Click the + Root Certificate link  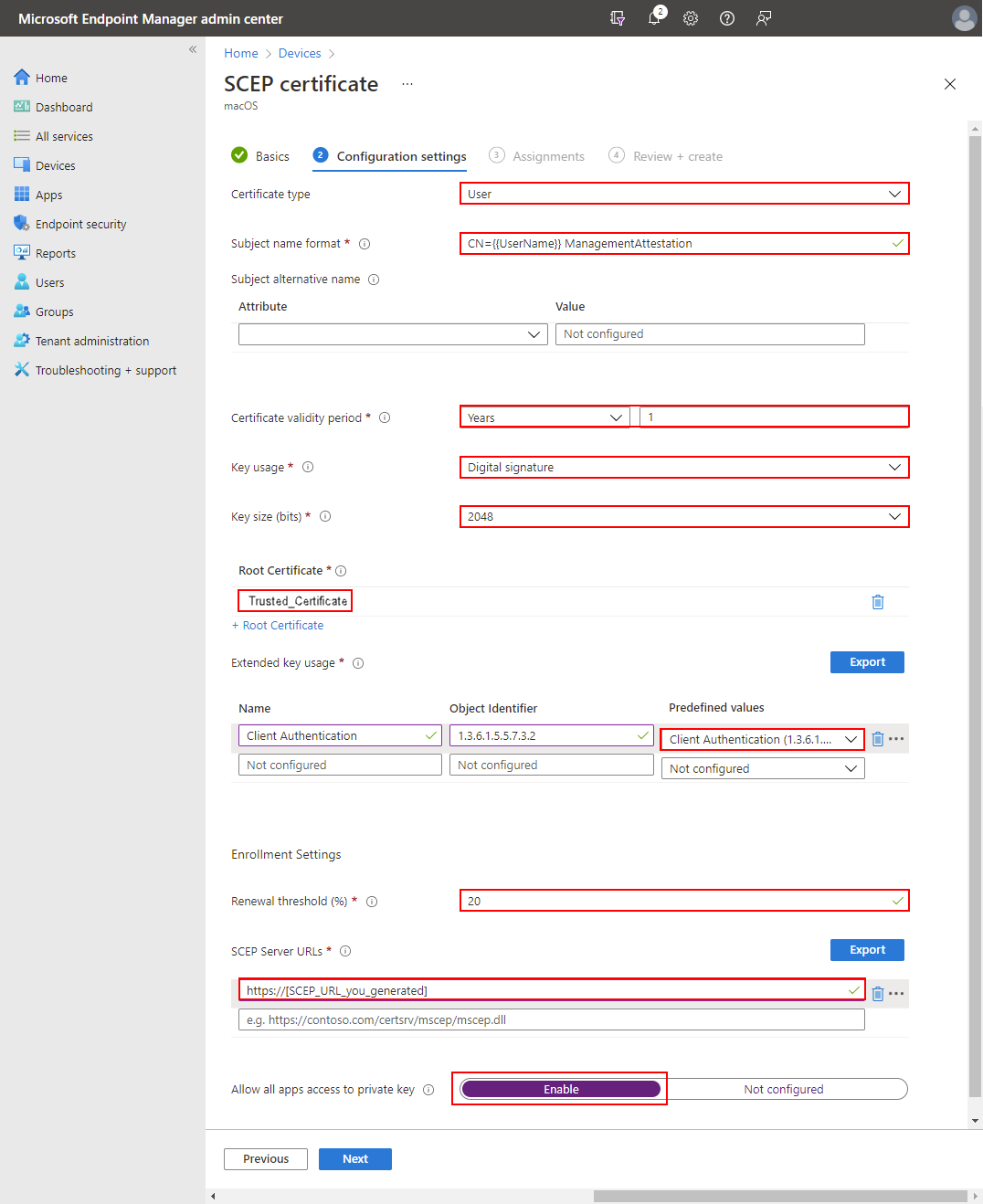click(x=278, y=626)
